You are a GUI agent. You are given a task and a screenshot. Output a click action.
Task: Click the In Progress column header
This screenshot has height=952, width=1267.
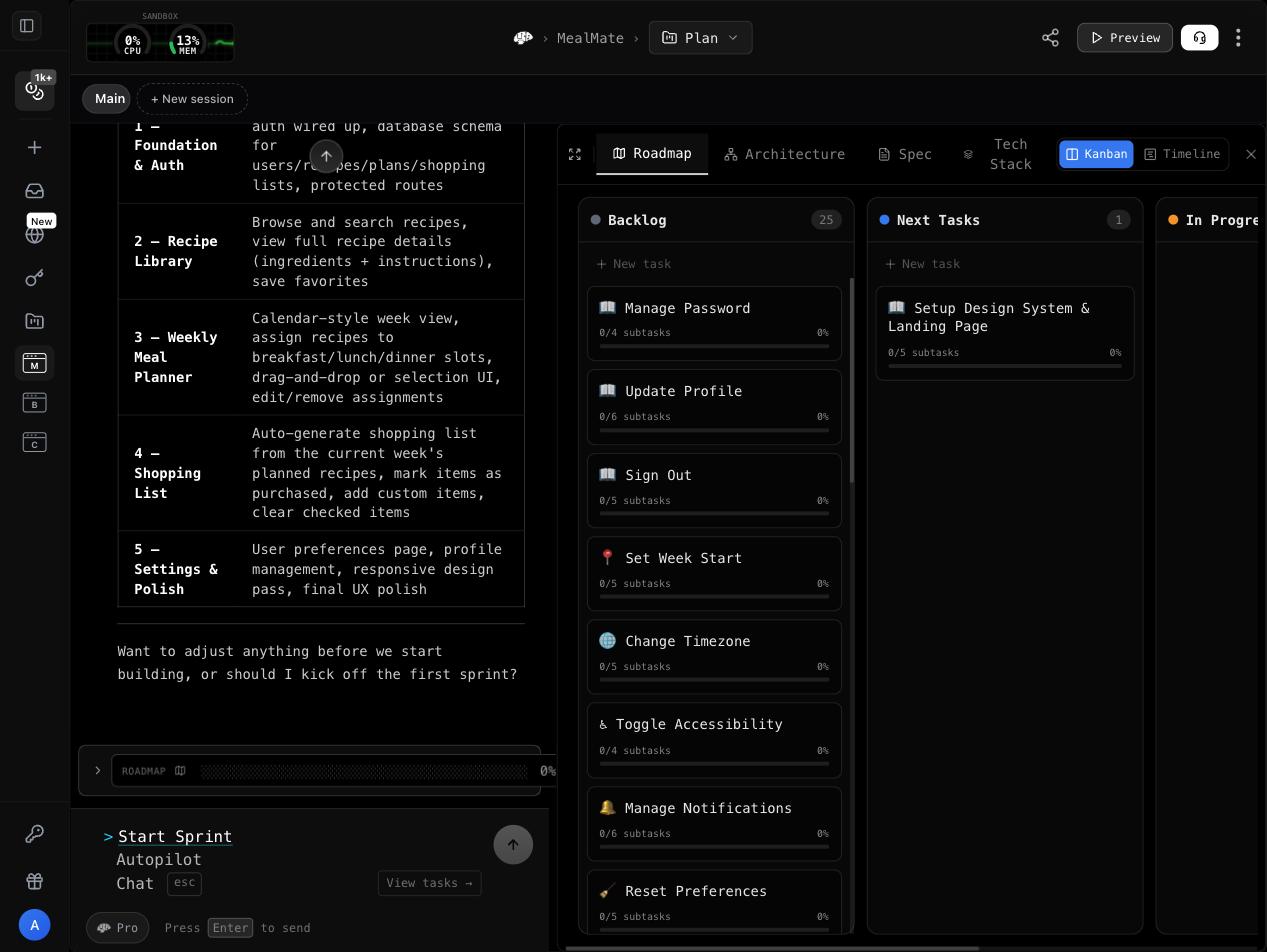1206,220
